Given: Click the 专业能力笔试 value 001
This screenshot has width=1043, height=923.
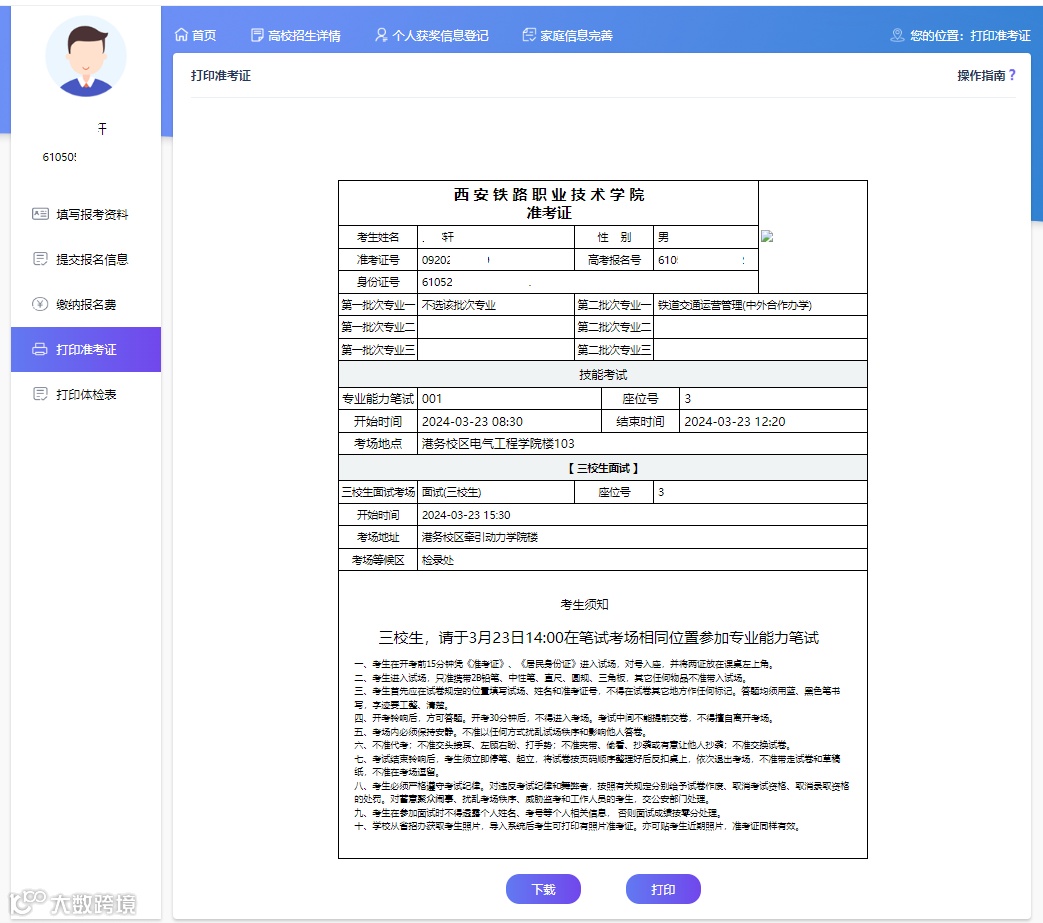Looking at the screenshot, I should pyautogui.click(x=510, y=398).
